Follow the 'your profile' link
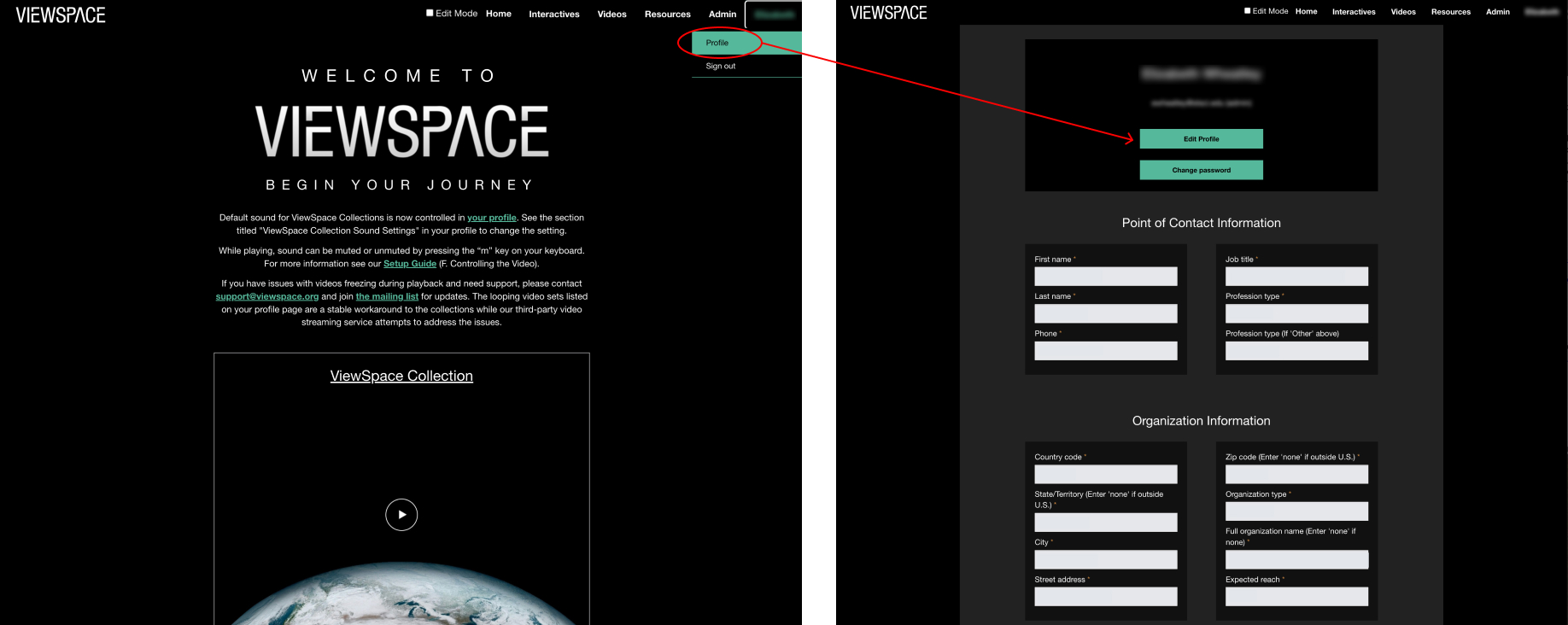This screenshot has width=1568, height=625. click(492, 218)
